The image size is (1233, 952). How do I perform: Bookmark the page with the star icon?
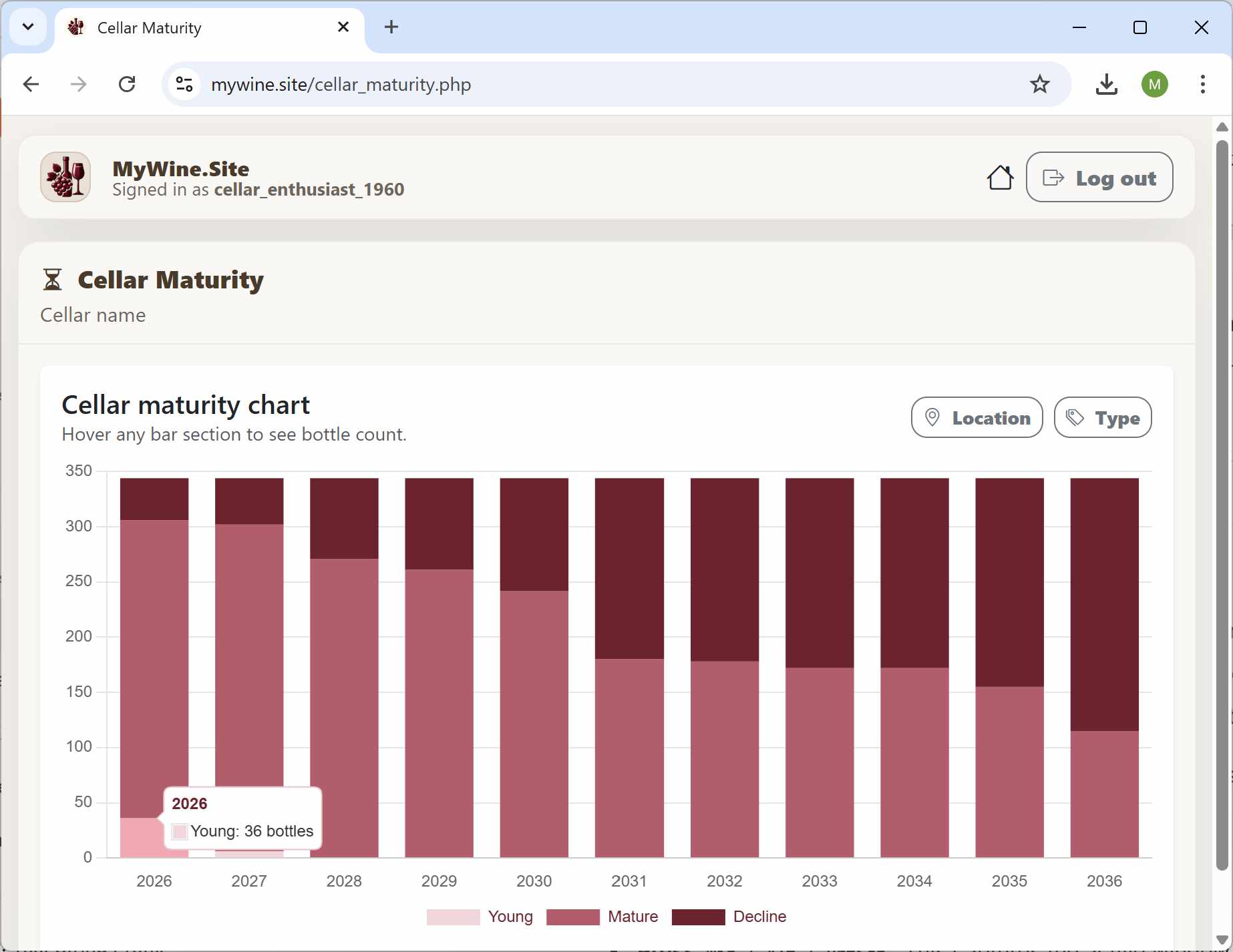tap(1040, 84)
